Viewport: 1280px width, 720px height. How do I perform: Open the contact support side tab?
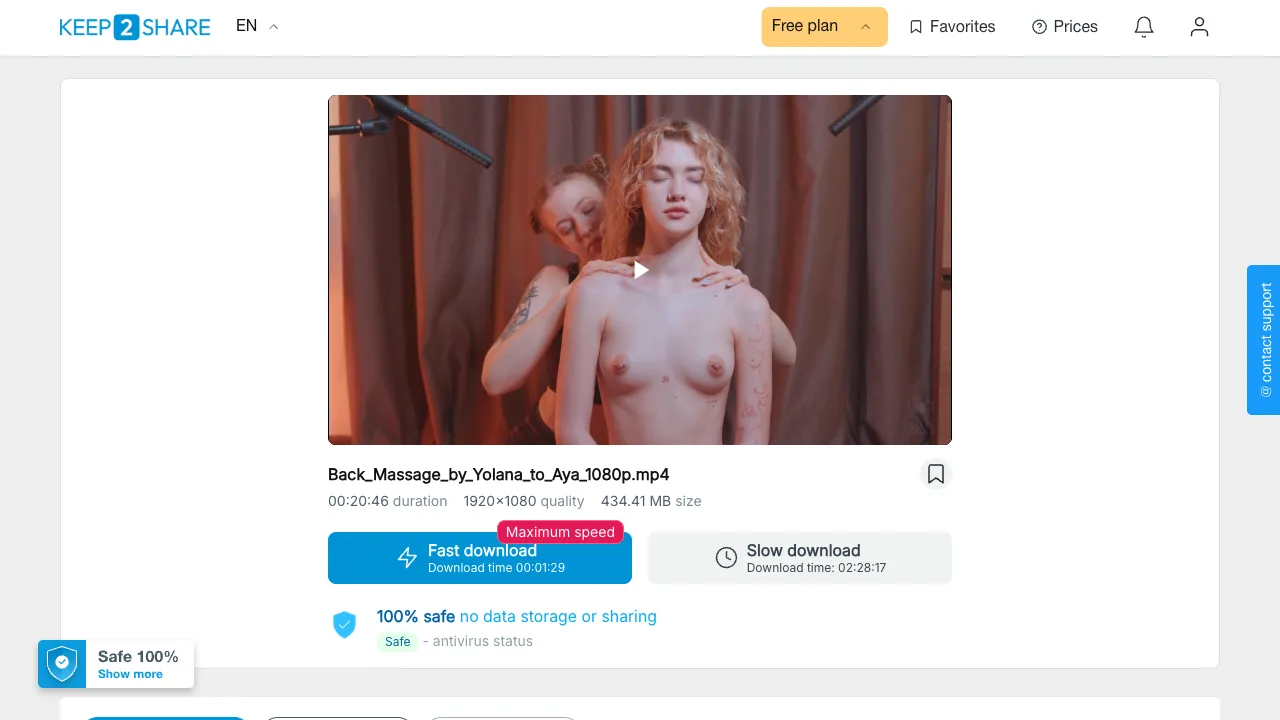[x=1264, y=340]
